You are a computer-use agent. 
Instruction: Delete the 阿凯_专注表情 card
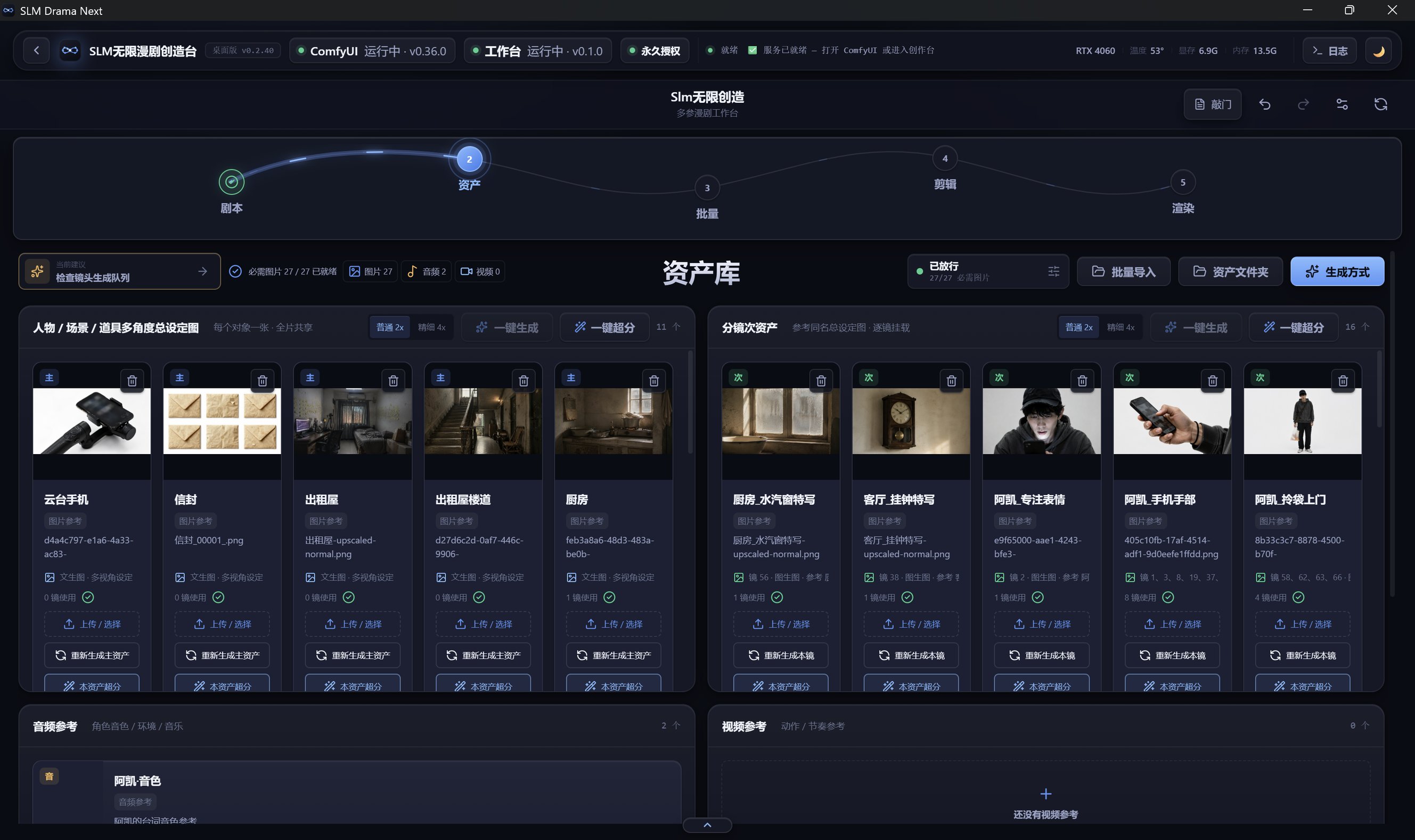[x=1082, y=381]
